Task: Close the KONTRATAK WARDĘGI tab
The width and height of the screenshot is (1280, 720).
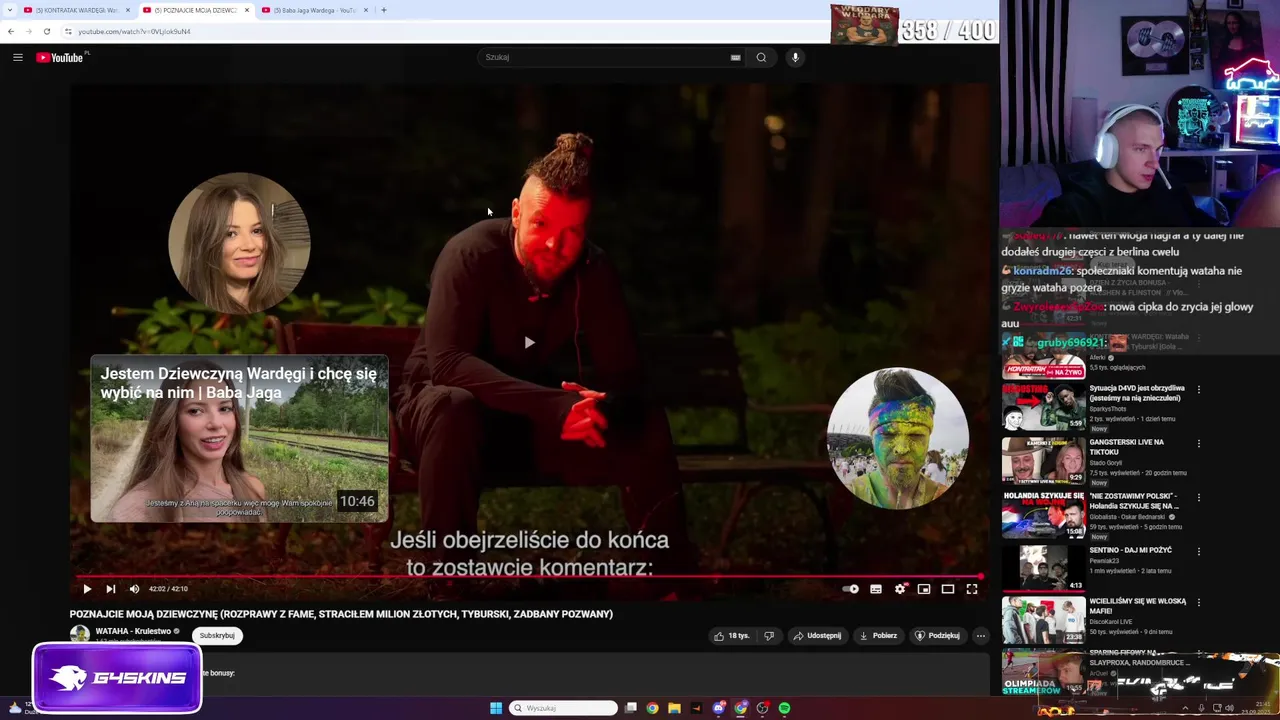Action: point(128,10)
